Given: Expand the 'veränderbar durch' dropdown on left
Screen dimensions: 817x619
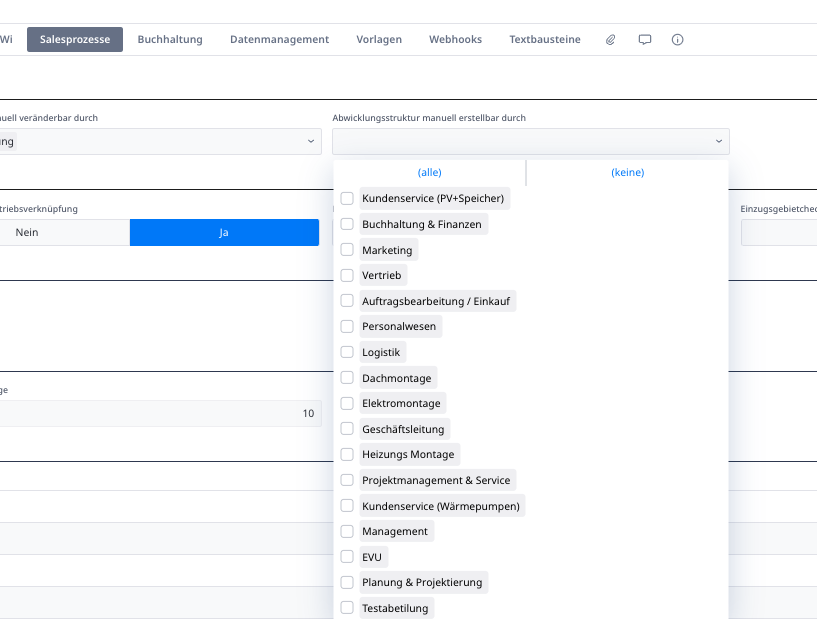Looking at the screenshot, I should click(x=160, y=142).
